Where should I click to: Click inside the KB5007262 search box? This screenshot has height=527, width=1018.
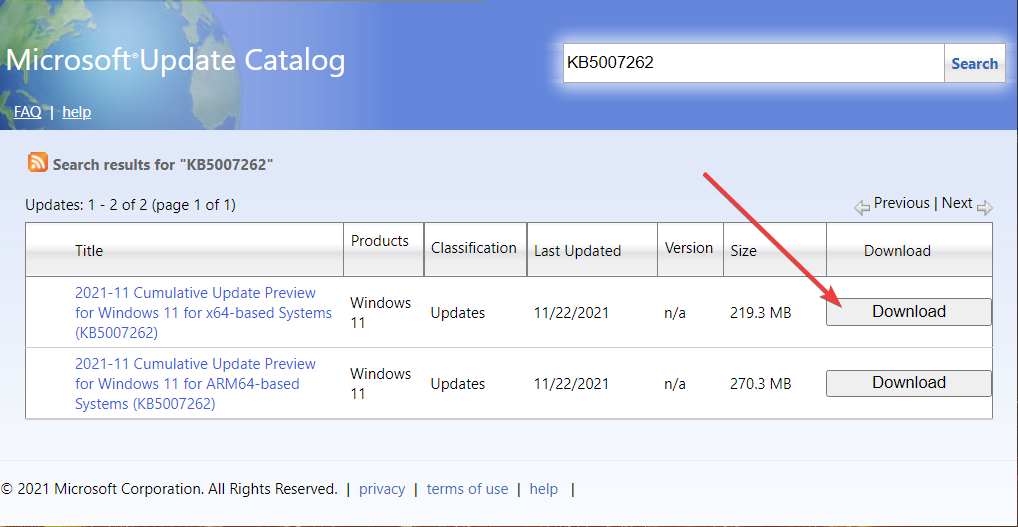[x=752, y=63]
